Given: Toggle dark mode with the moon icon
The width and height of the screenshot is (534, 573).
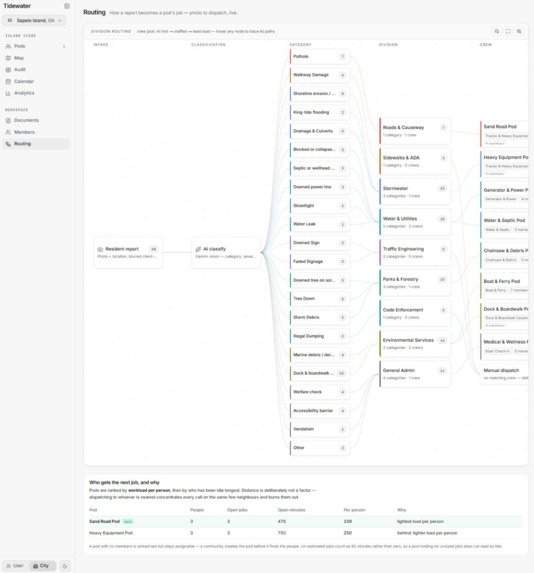Looking at the screenshot, I should (x=65, y=566).
